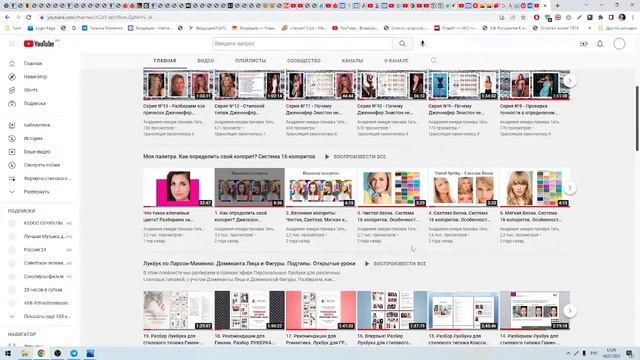Select the КАНАЛЫ channel tab
Image resolution: width=640 pixels, height=360 pixels.
click(x=353, y=60)
